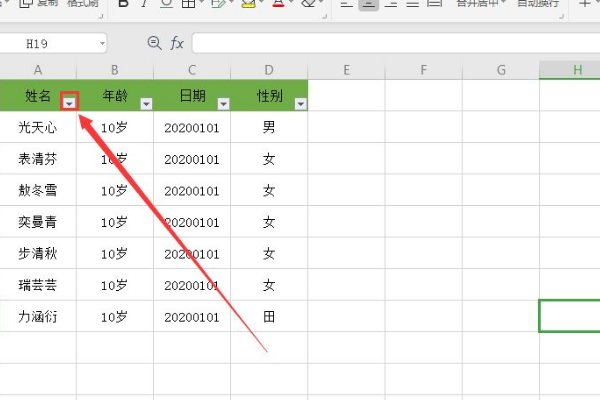Expand the name box dropdown arrow
This screenshot has width=600, height=400.
tap(102, 43)
